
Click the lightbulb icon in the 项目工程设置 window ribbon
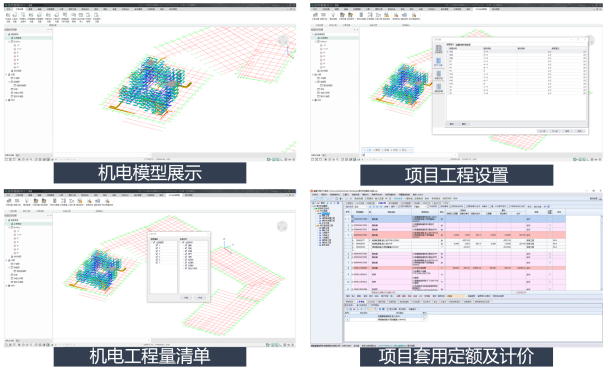click(333, 16)
